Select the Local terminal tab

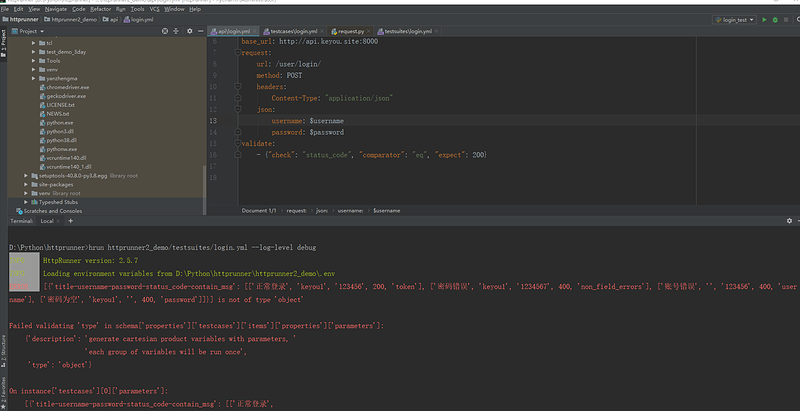47,221
